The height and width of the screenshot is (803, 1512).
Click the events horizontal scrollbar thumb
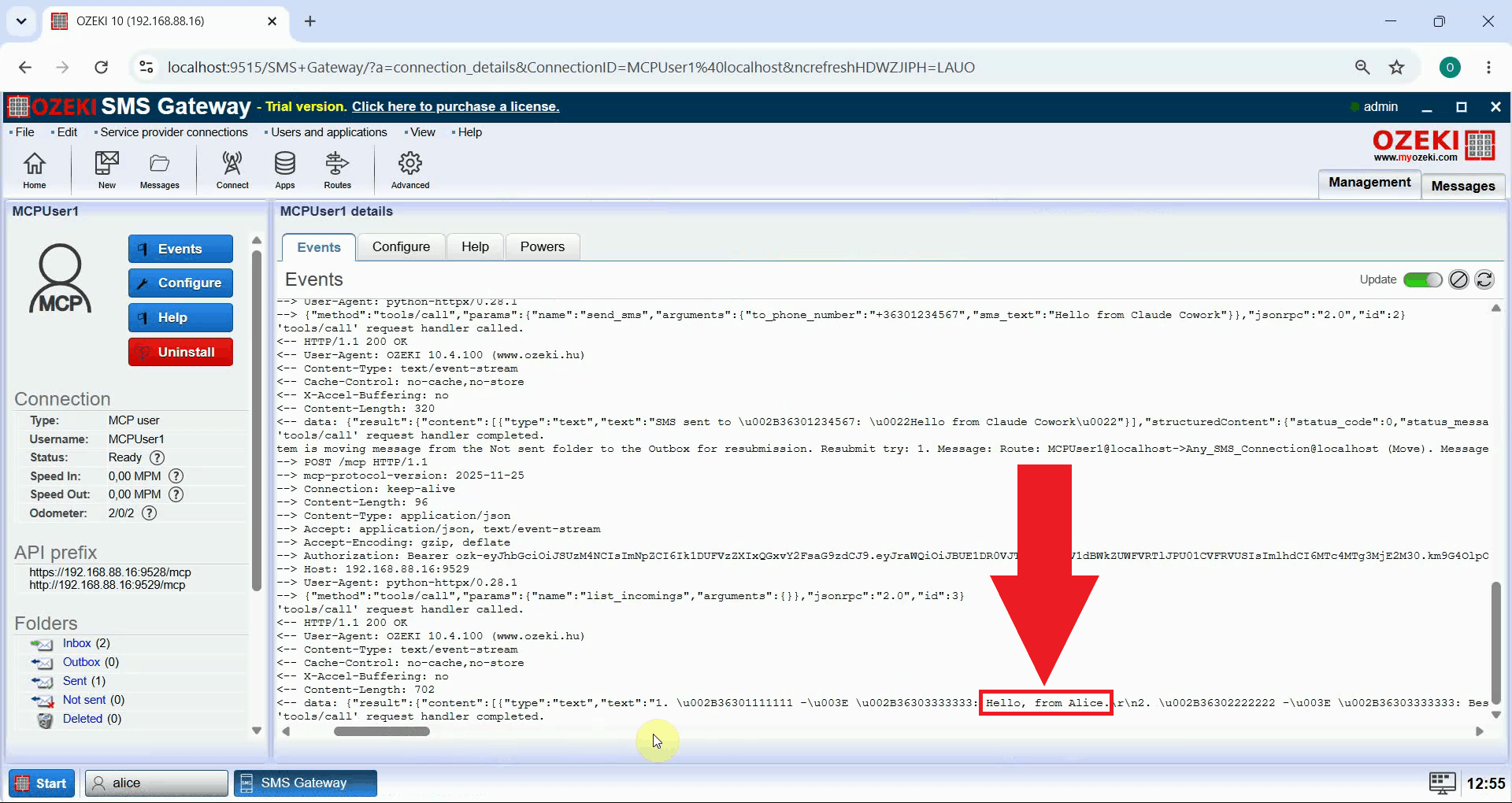click(x=382, y=731)
